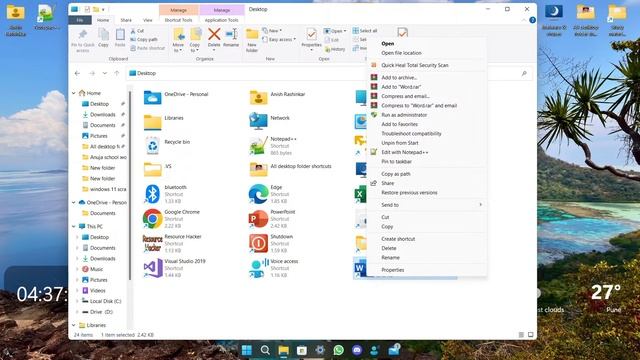
Task: Open Downloads in Quick access
Action: point(102,115)
